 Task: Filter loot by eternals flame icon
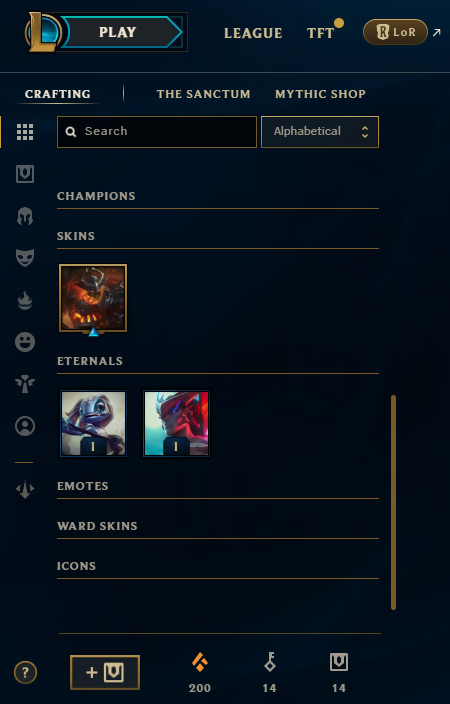(25, 300)
